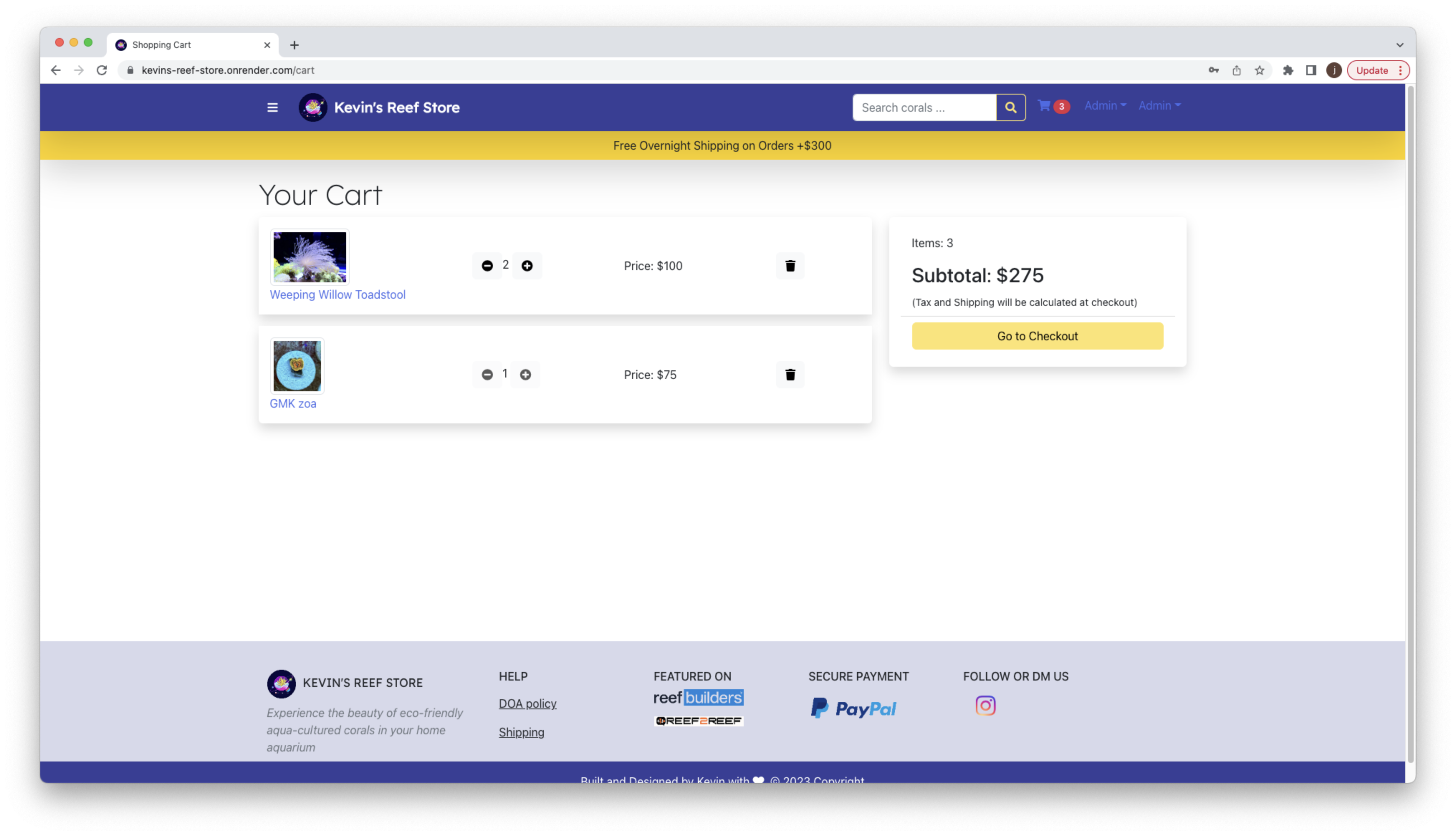1456x836 pixels.
Task: Click the browser tab list chevron
Action: click(x=1400, y=45)
